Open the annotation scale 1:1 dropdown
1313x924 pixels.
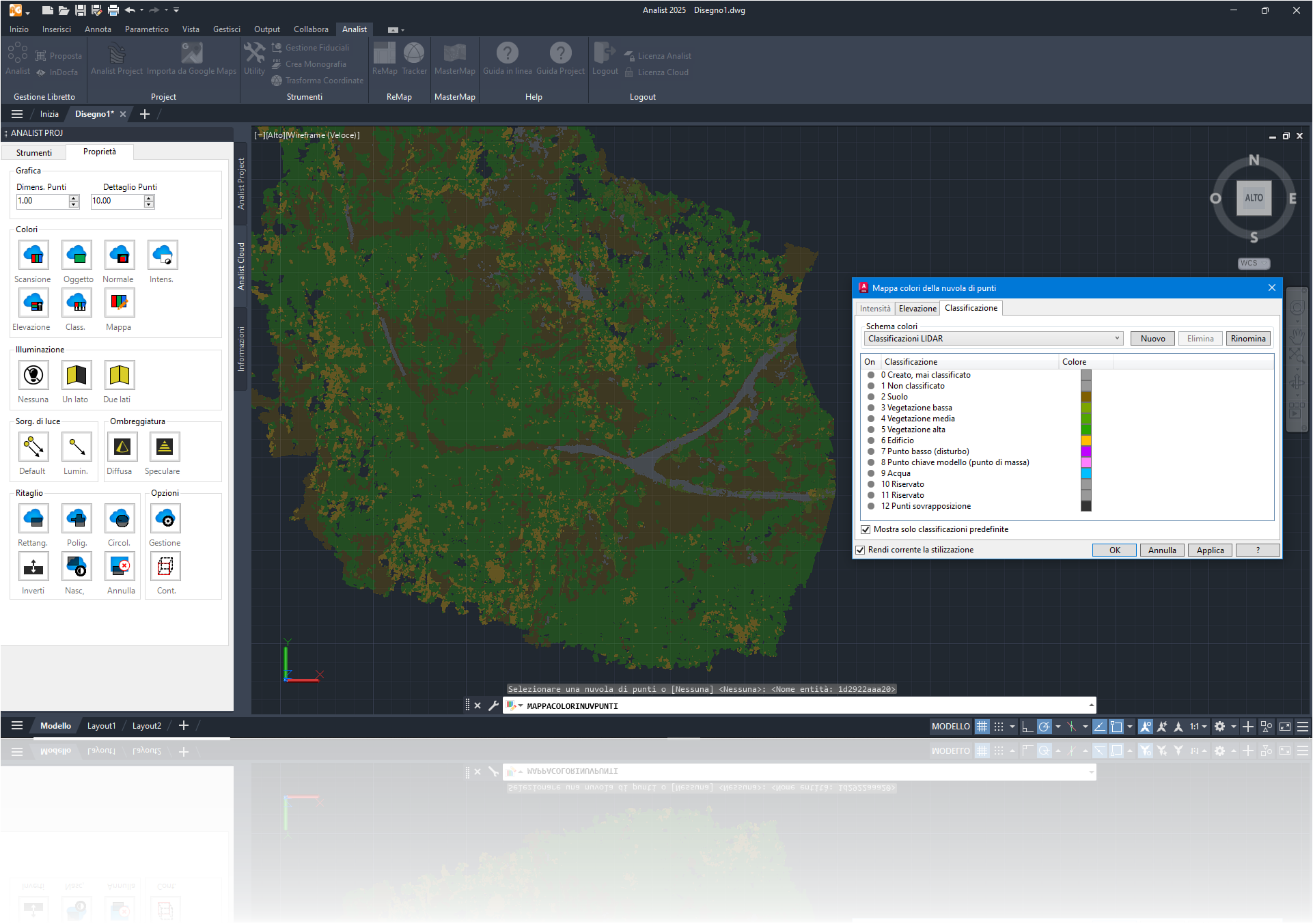[x=1199, y=727]
